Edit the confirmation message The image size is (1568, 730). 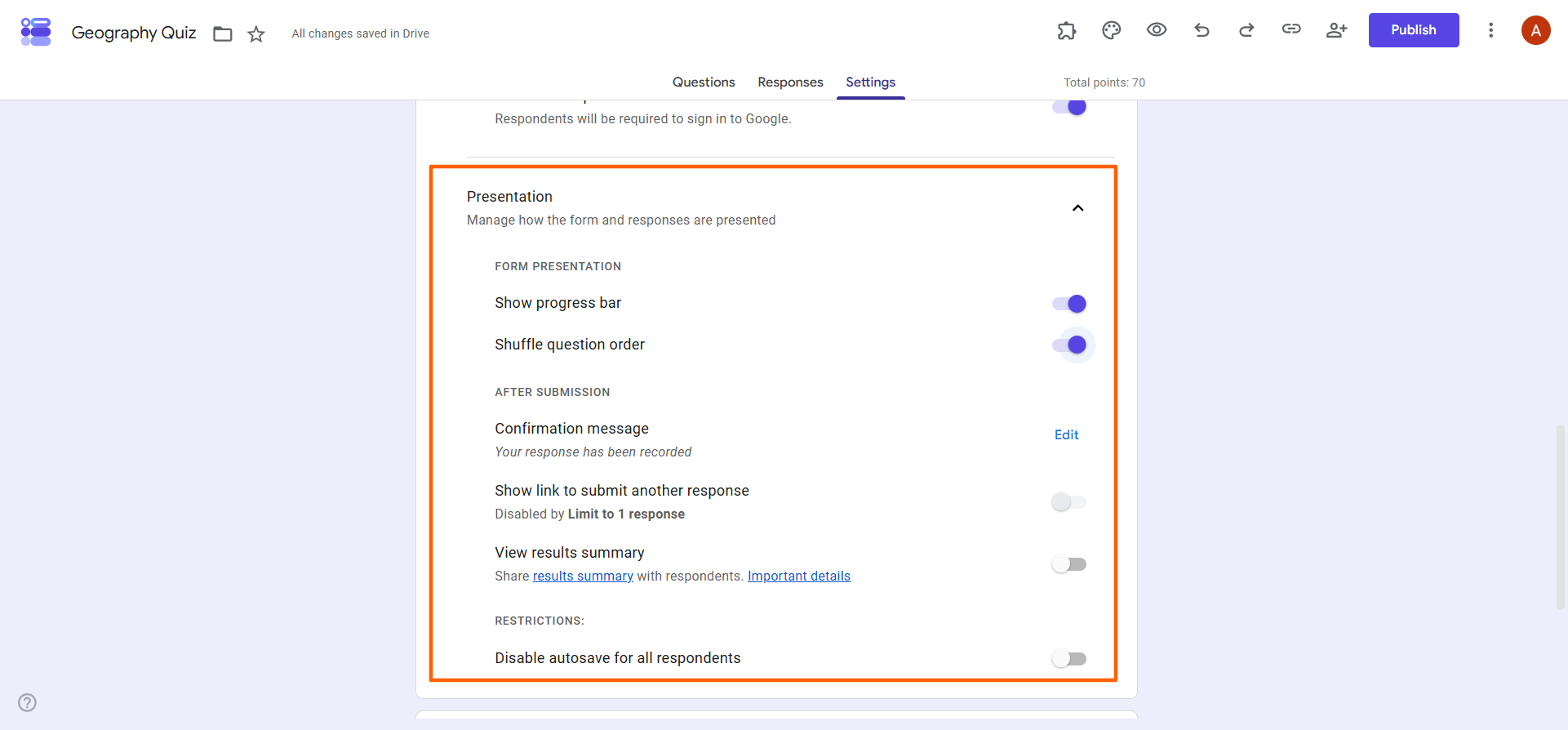tap(1066, 435)
